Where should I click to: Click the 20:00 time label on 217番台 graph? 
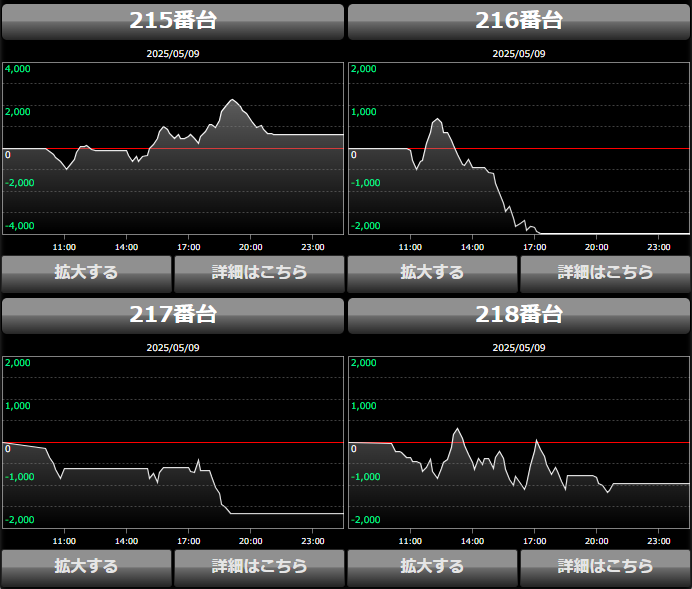pyautogui.click(x=250, y=540)
